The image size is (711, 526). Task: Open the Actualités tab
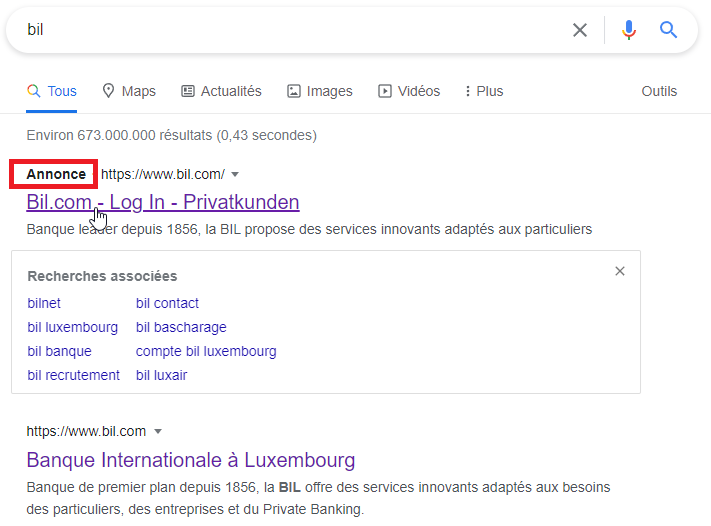coord(221,91)
